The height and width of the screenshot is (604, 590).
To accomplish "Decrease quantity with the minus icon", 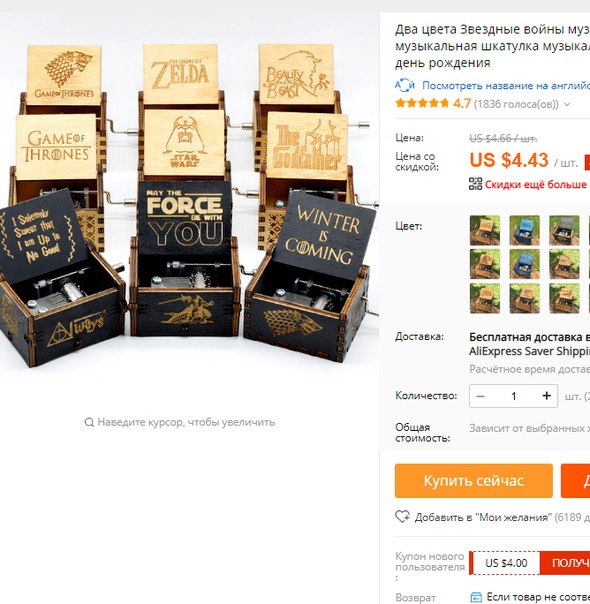I will 480,396.
